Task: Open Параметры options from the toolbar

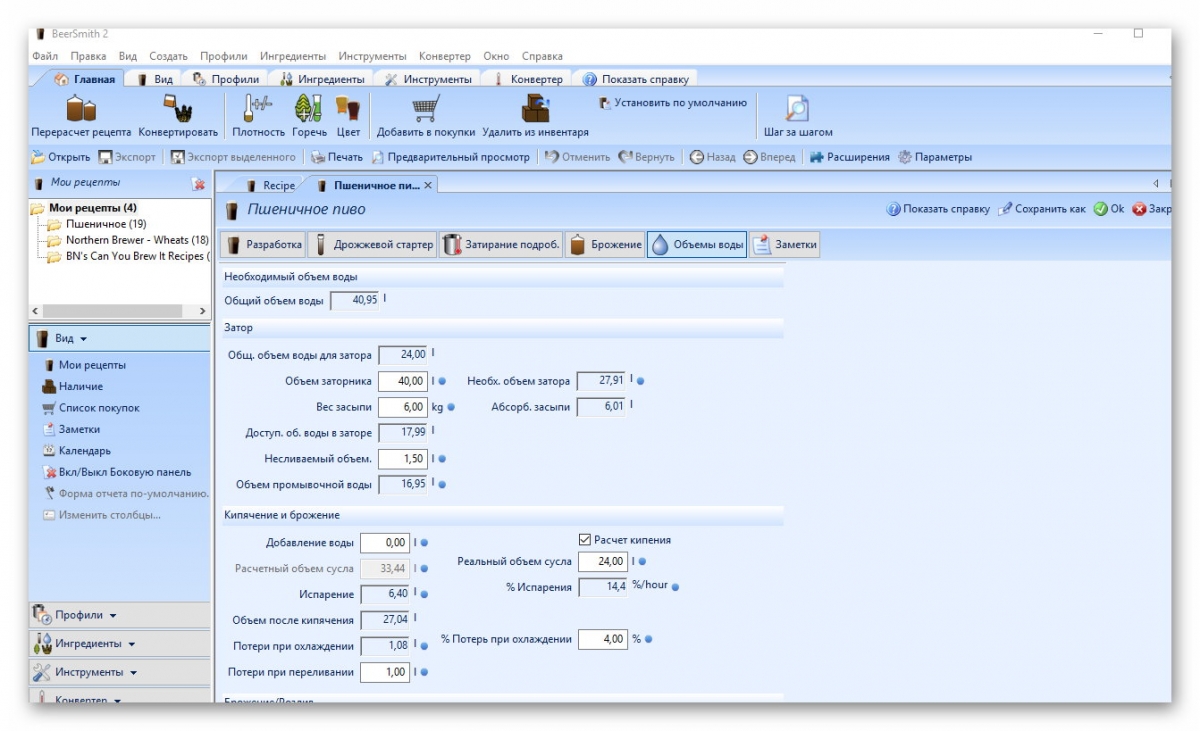Action: point(935,157)
